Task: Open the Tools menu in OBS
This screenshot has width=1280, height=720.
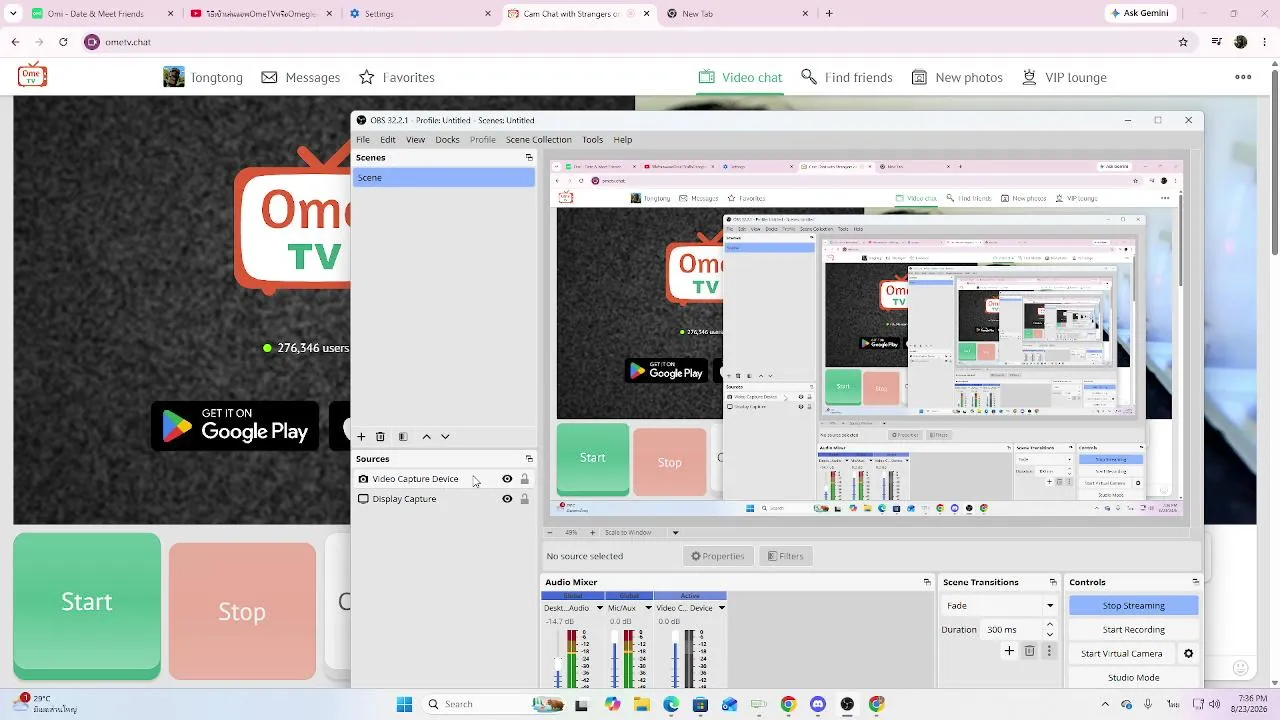Action: [x=593, y=140]
